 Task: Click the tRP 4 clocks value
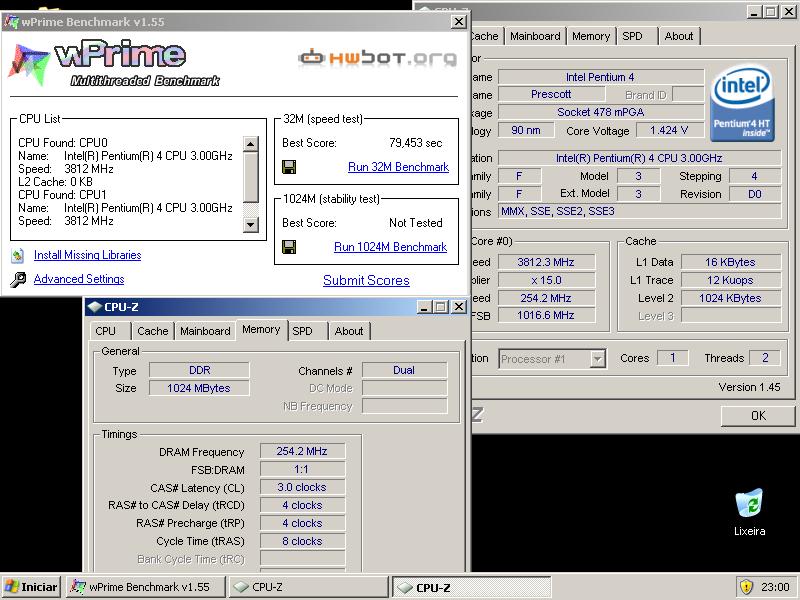tap(302, 522)
